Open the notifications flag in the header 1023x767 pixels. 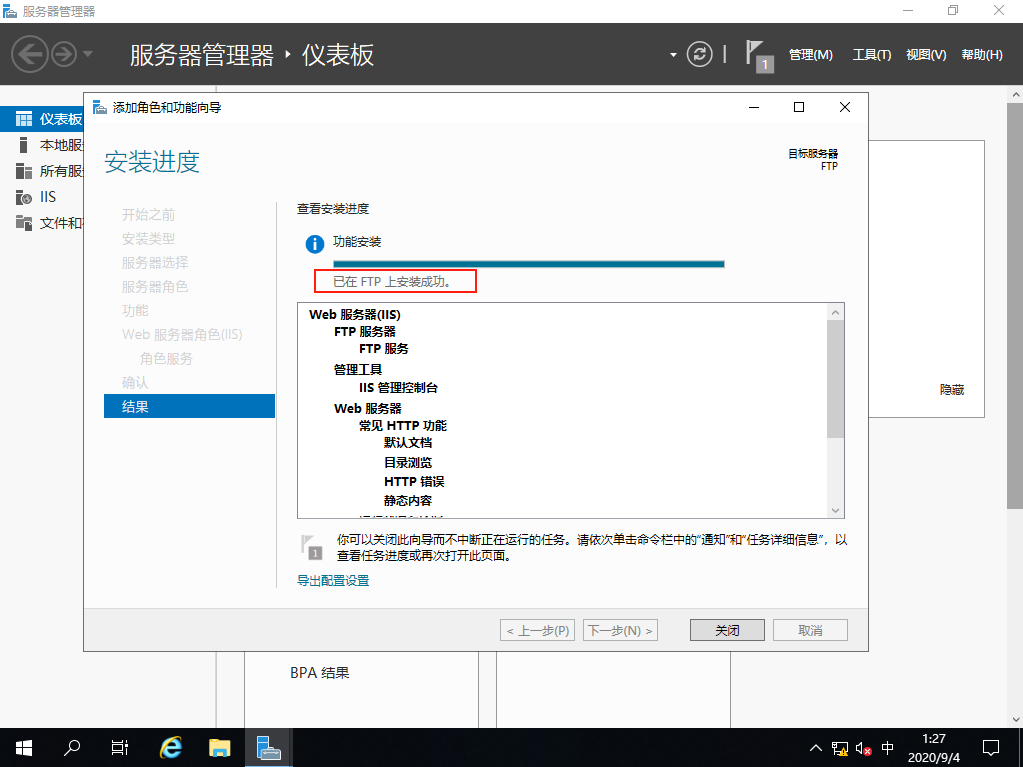pyautogui.click(x=759, y=56)
